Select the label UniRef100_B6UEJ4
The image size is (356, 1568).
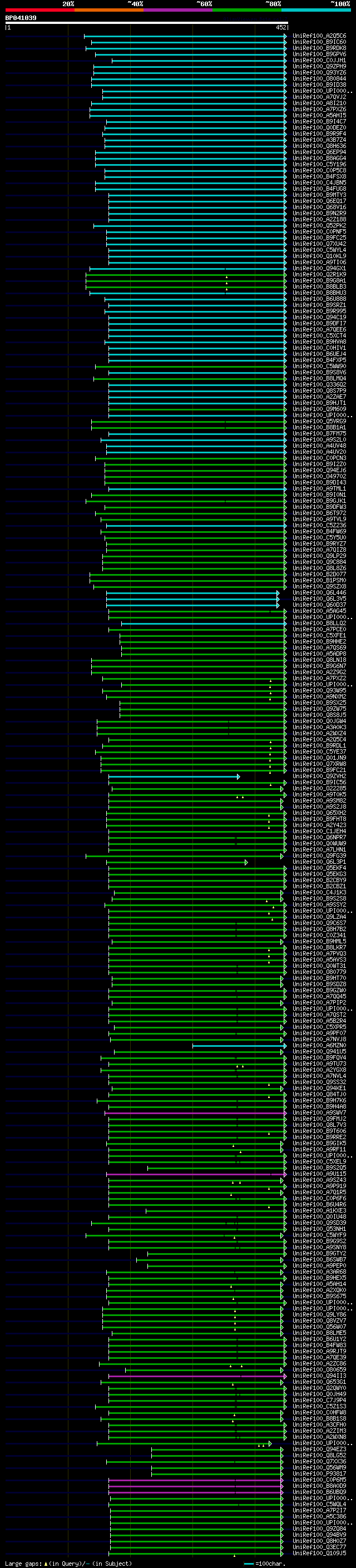coord(319,354)
